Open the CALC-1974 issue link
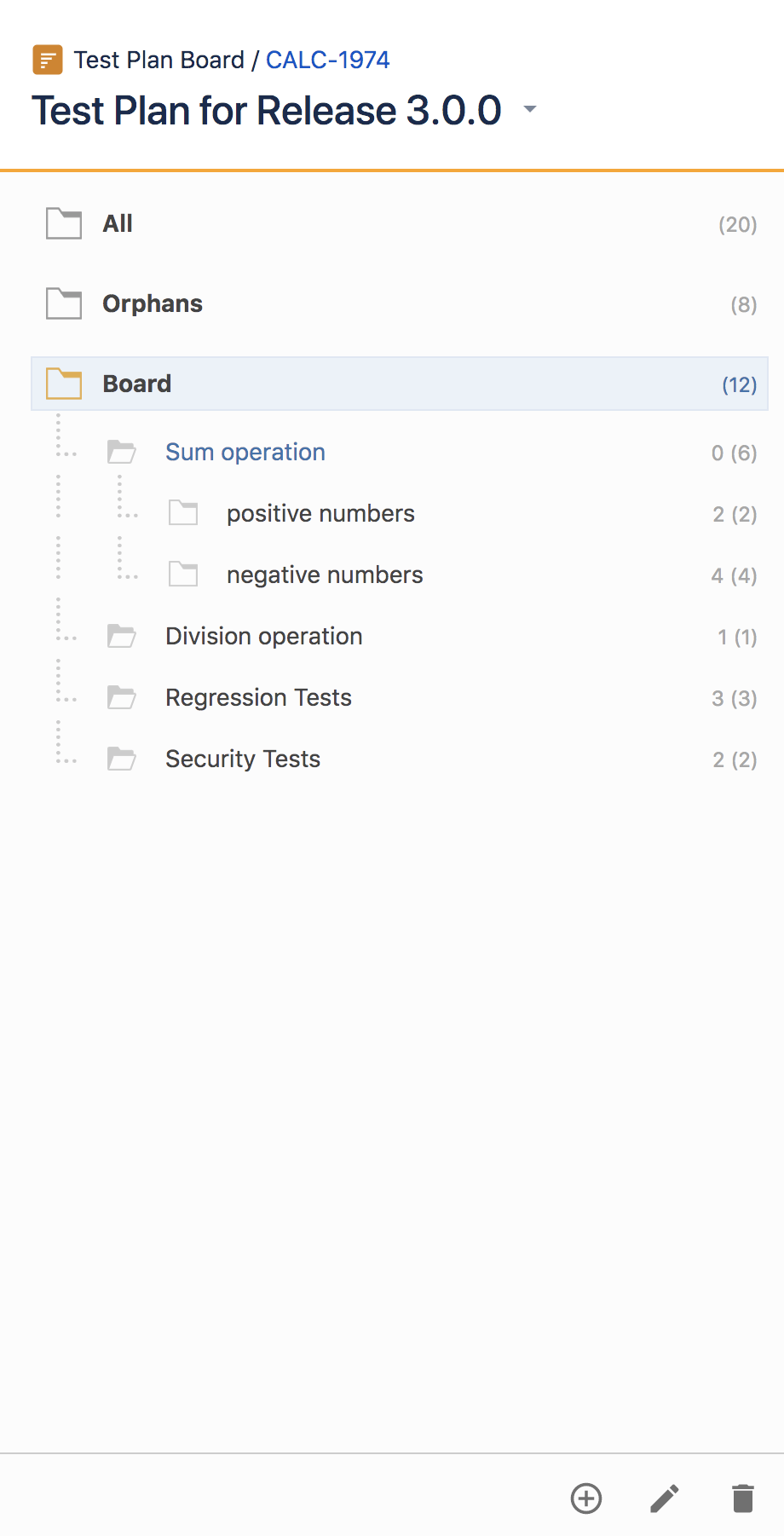This screenshot has height=1536, width=784. point(328,60)
